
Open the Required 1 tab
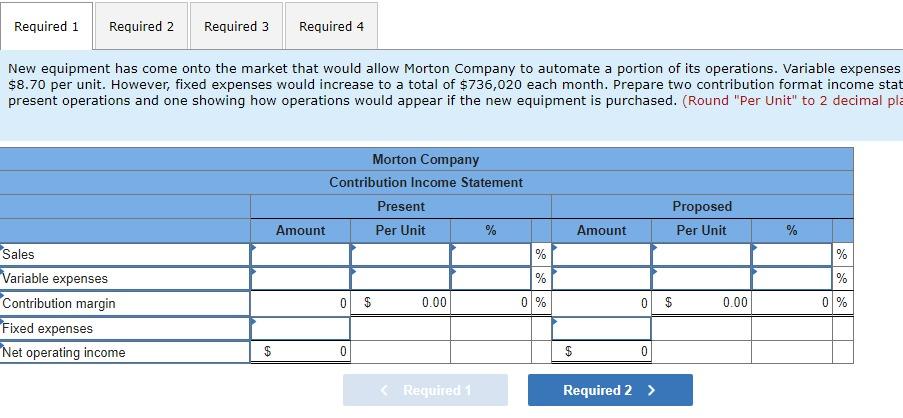(46, 26)
